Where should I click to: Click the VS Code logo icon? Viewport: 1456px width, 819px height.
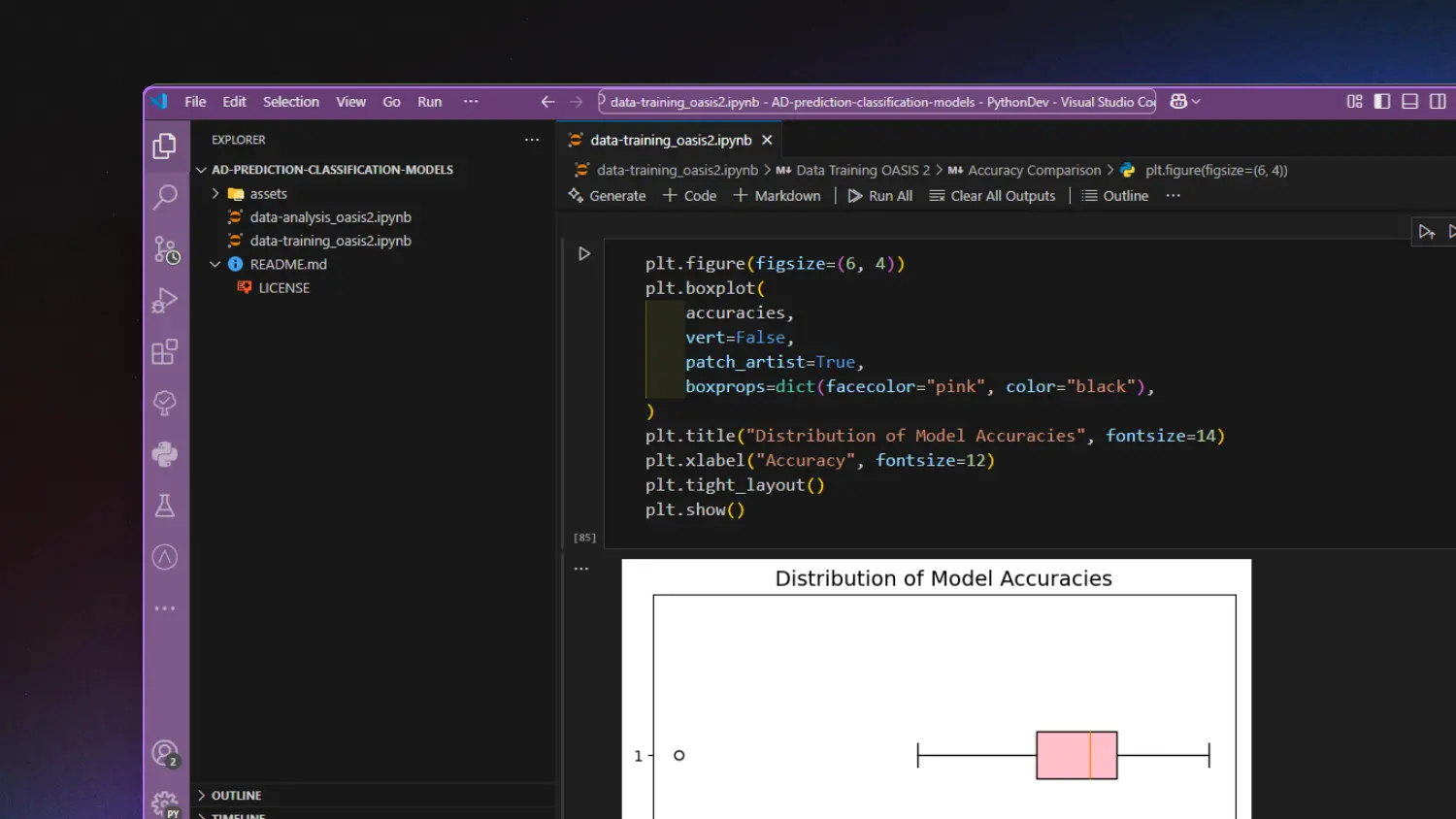pyautogui.click(x=160, y=101)
